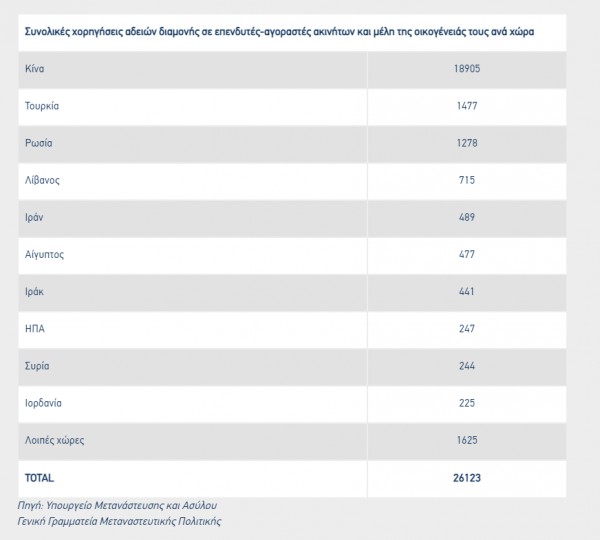Select the 441 value for Ιράκ

tap(466, 291)
